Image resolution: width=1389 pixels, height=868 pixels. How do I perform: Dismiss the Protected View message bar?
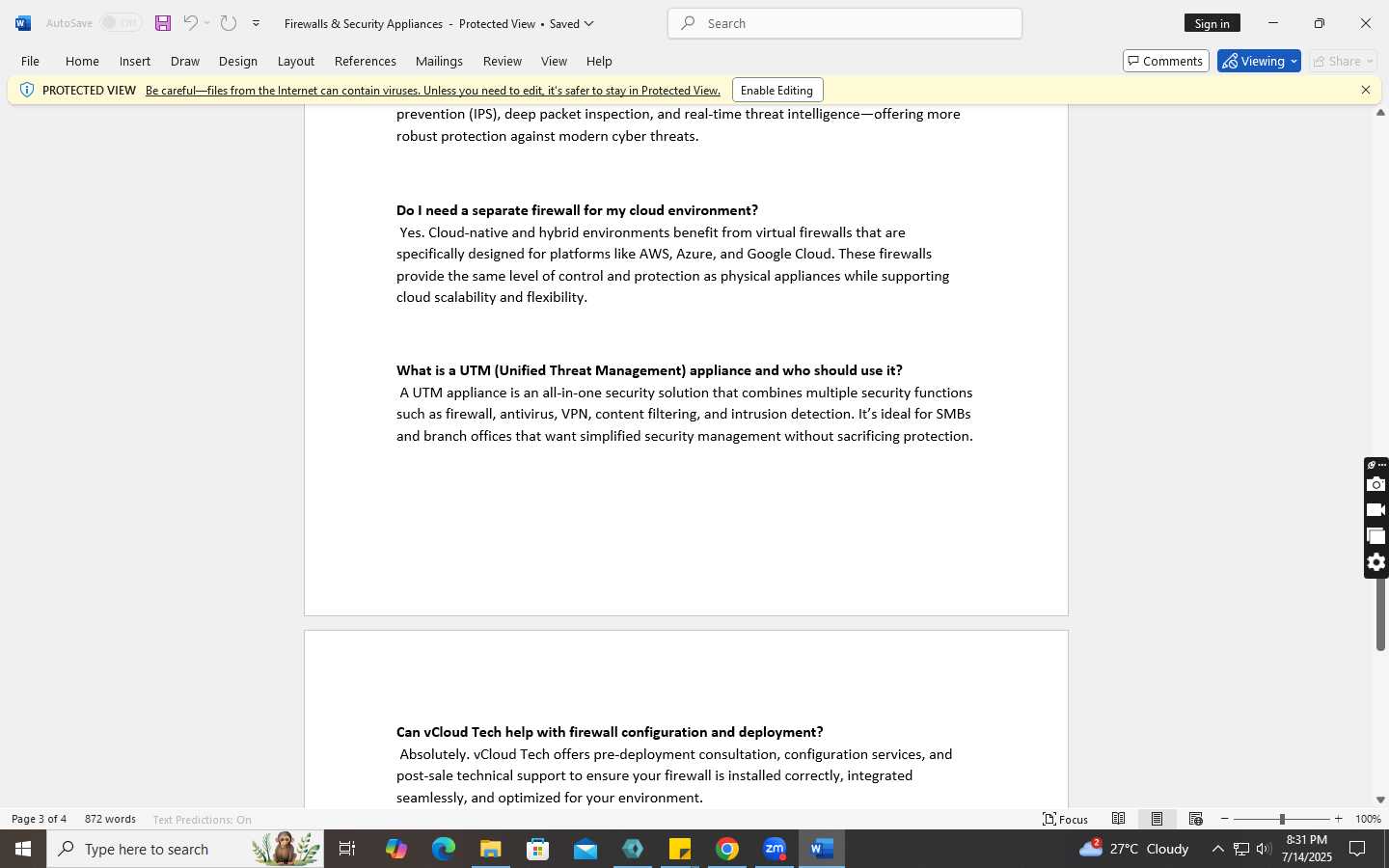(x=1366, y=90)
